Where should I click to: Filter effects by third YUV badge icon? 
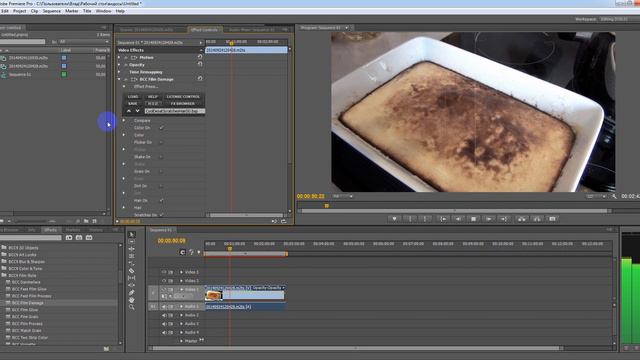(x=89, y=238)
